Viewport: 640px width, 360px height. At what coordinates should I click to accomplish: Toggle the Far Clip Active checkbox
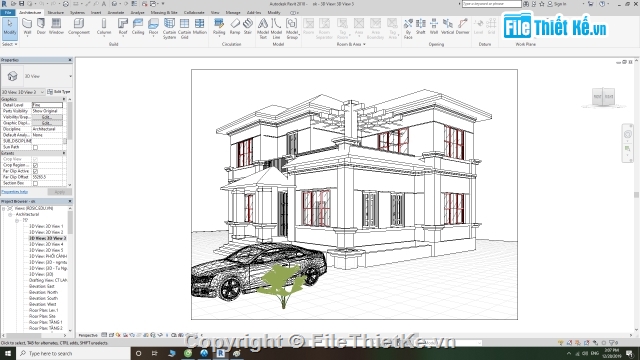36,171
